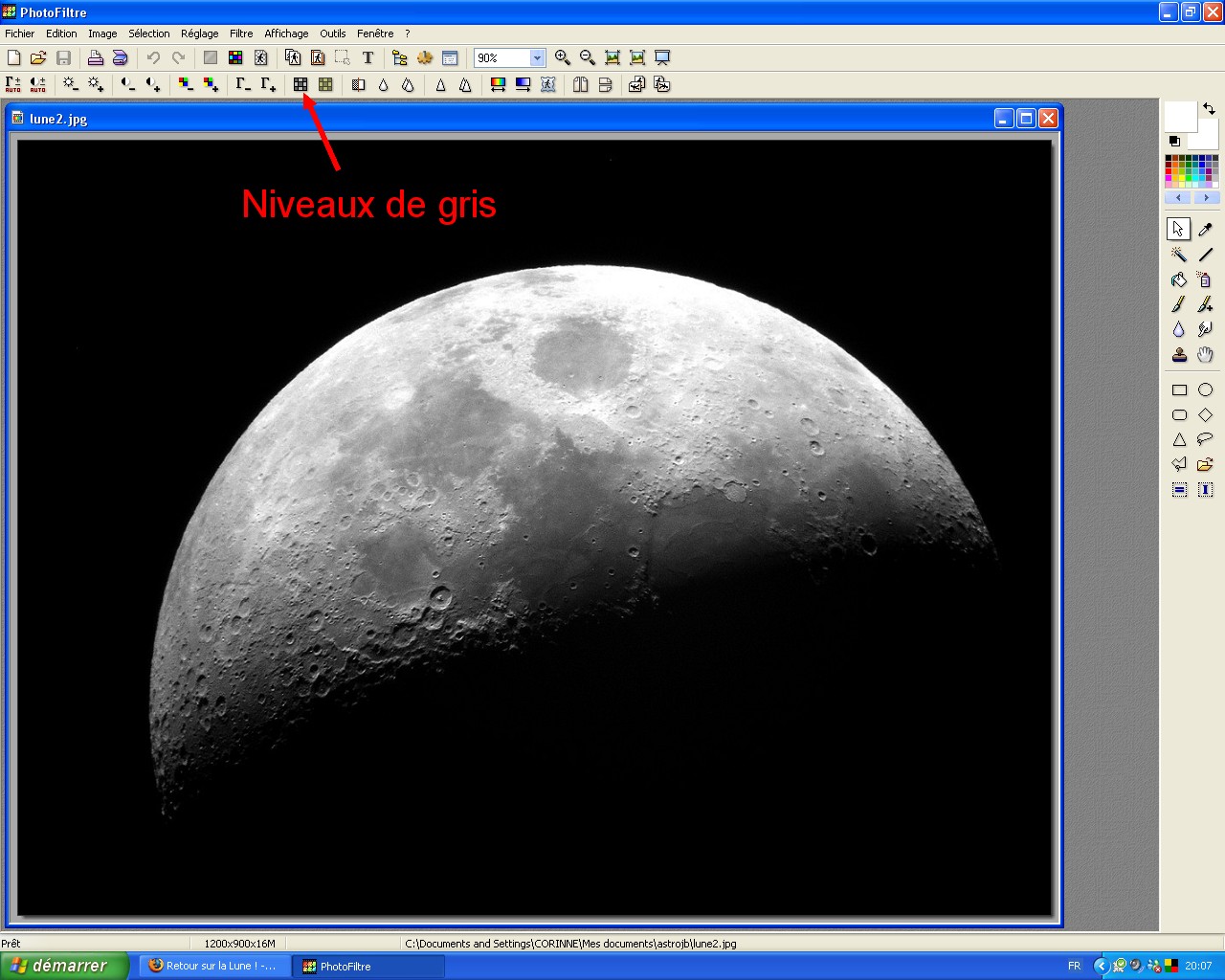Choose the Clone Stamp tool
1225x980 pixels.
[x=1179, y=355]
